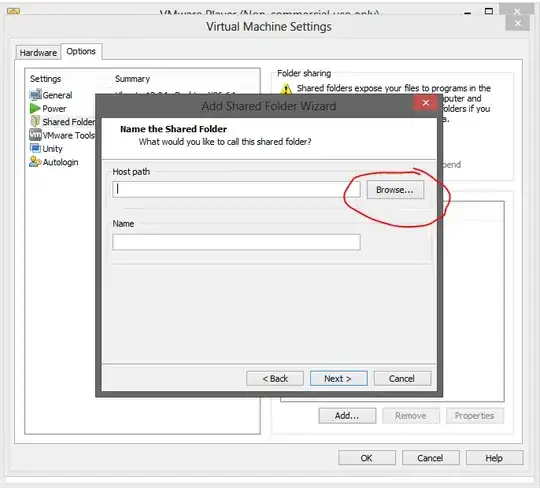This screenshot has width=540, height=488.
Task: Click the Browse... button for host path
Action: (395, 190)
